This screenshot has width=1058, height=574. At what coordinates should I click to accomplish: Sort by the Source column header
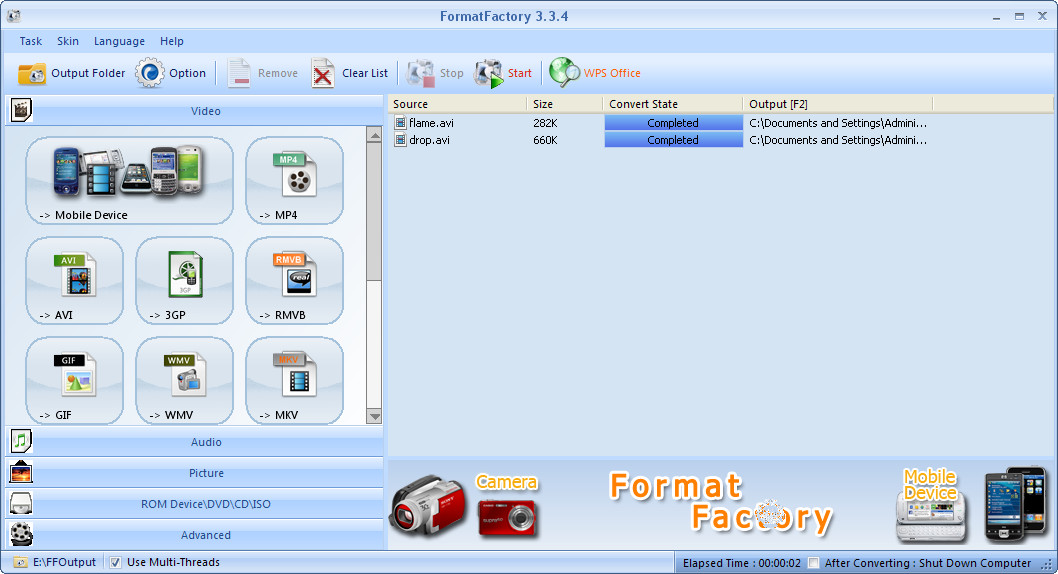[x=457, y=104]
